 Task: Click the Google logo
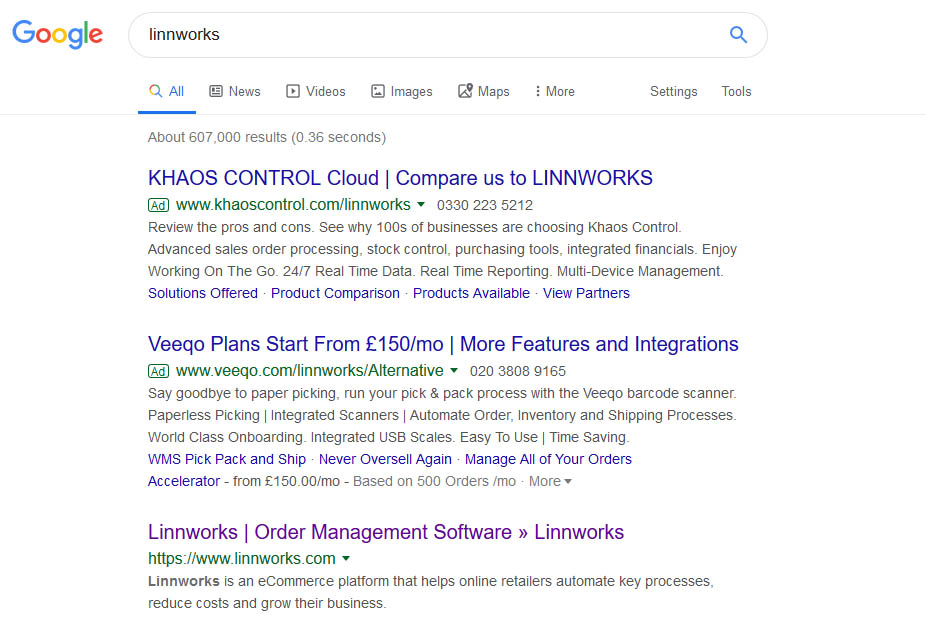click(58, 34)
